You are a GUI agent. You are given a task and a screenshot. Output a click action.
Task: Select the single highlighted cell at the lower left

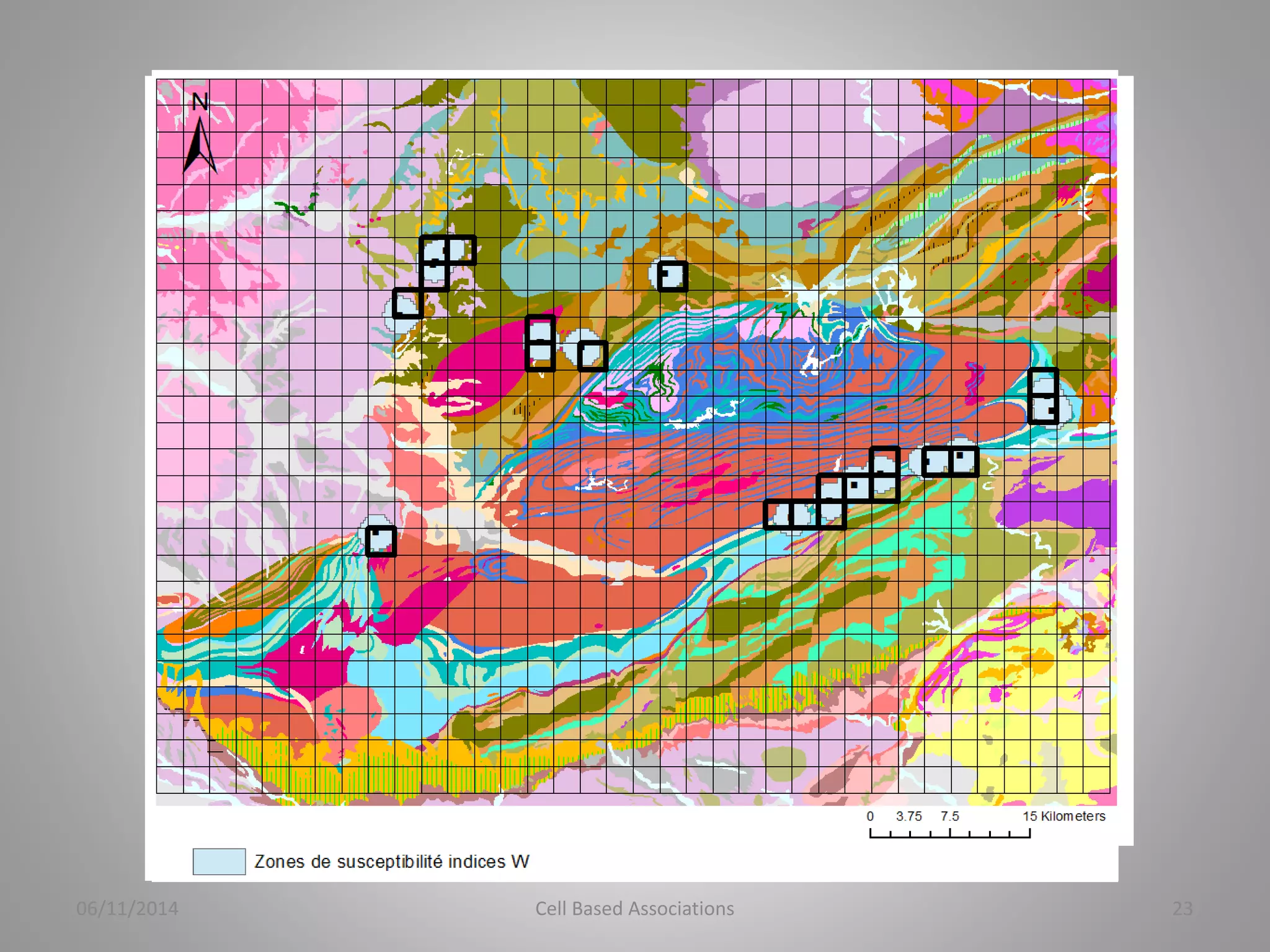tap(381, 541)
